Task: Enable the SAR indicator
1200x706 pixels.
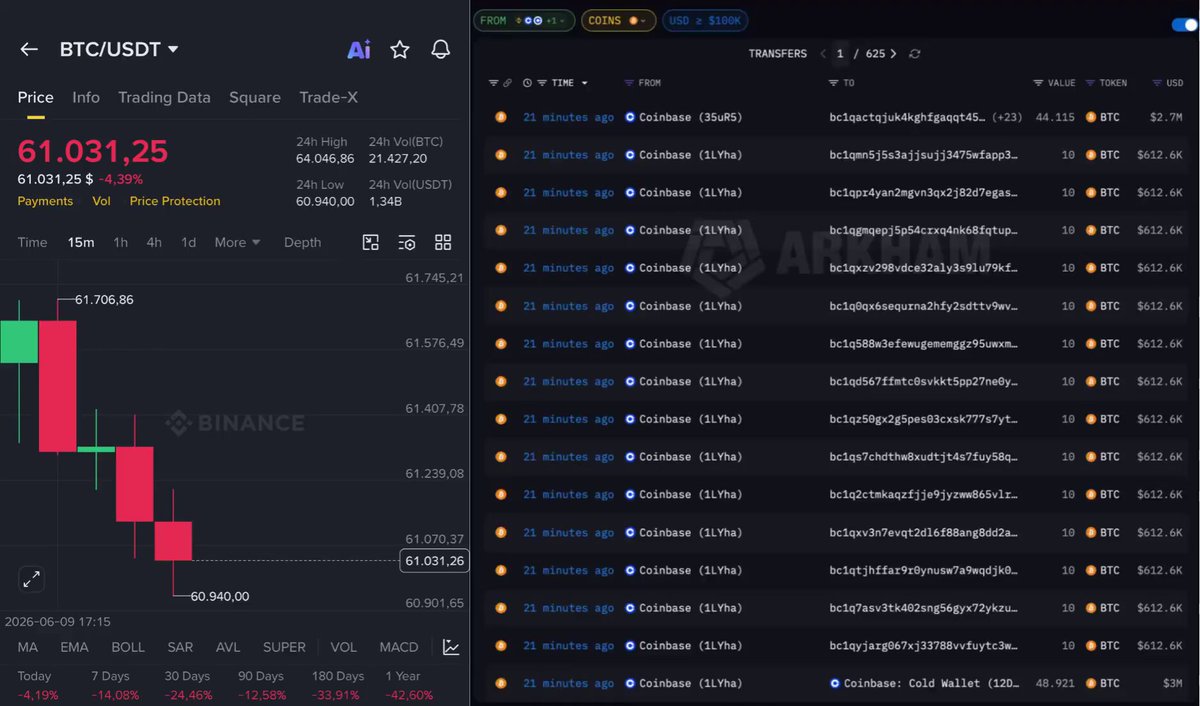Action: pos(180,647)
